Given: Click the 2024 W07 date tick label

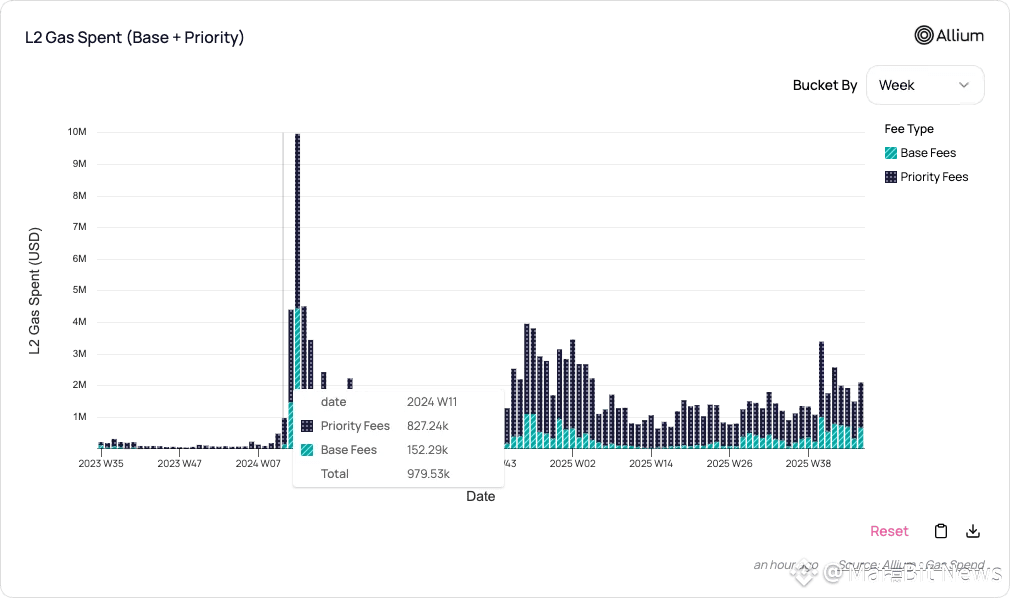Looking at the screenshot, I should pyautogui.click(x=258, y=463).
